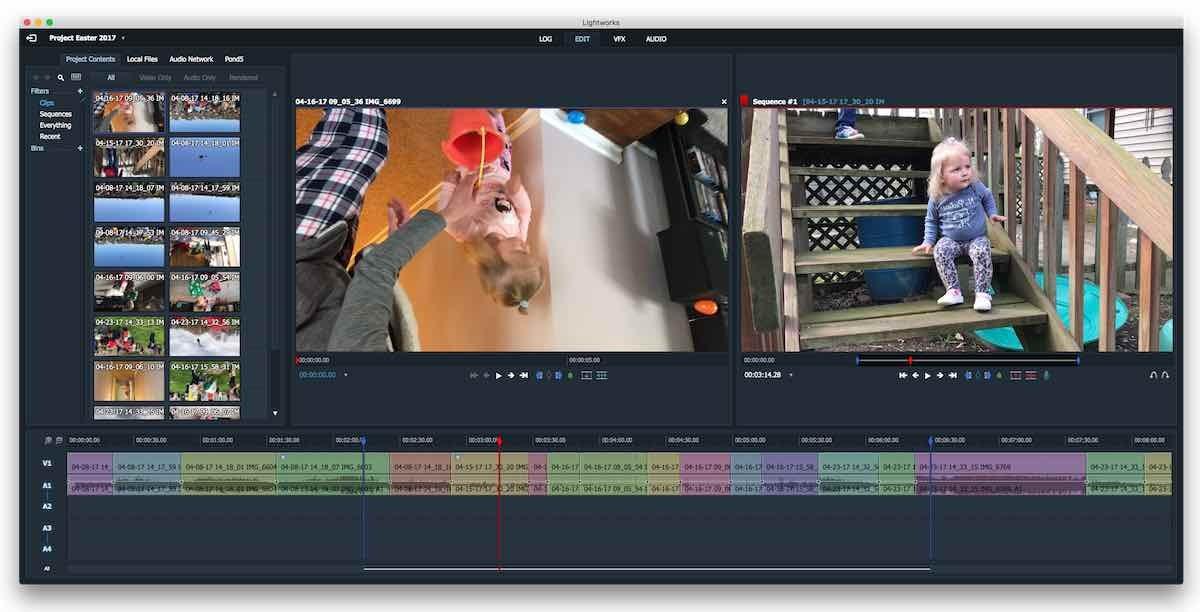
Task: Add a new bin with Bins plus icon
Action: 80,148
